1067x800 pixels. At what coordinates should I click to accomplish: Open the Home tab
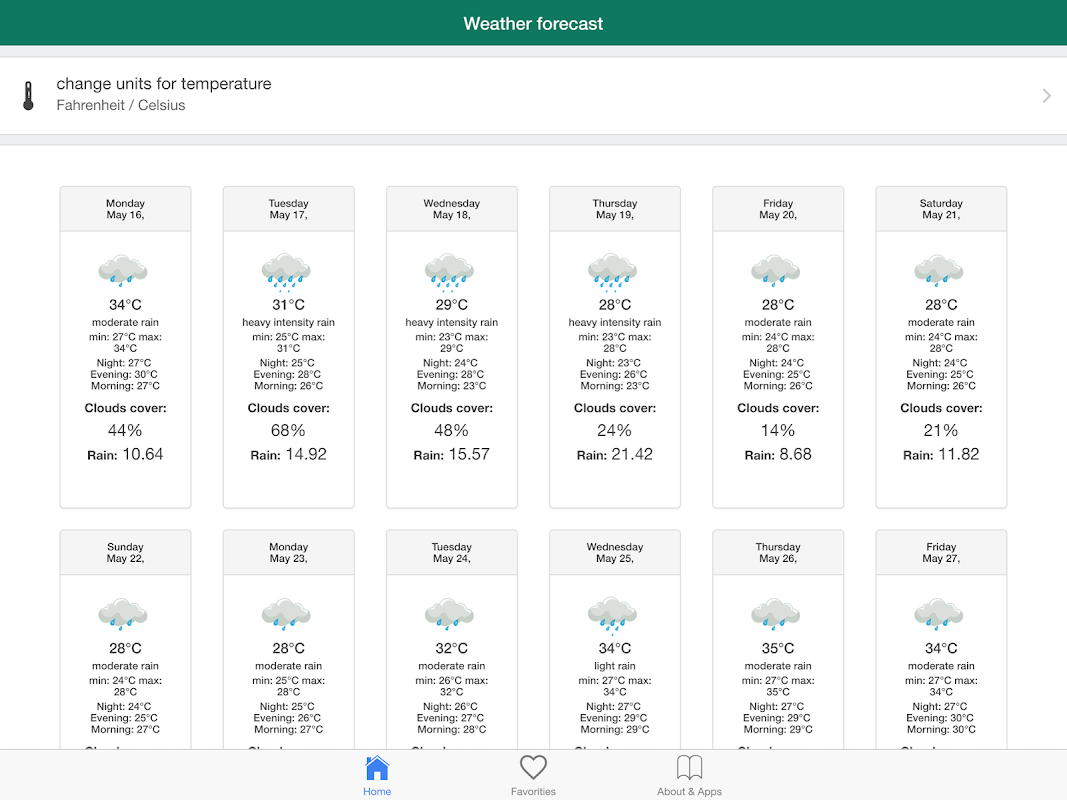pos(377,776)
